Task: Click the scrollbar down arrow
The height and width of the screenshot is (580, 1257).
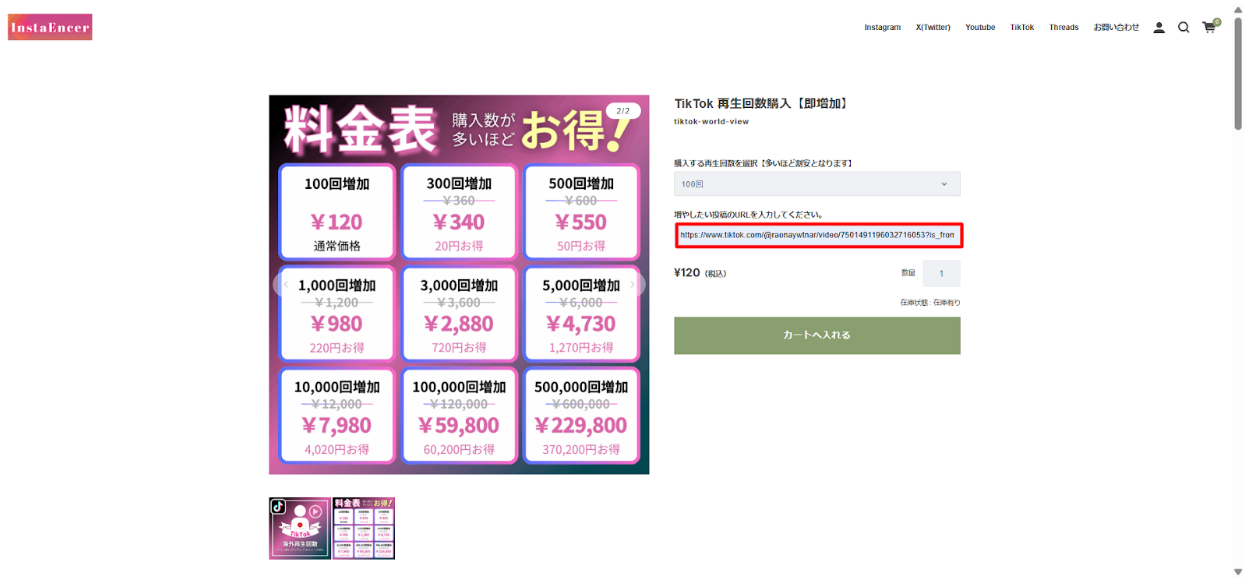Action: [1238, 572]
